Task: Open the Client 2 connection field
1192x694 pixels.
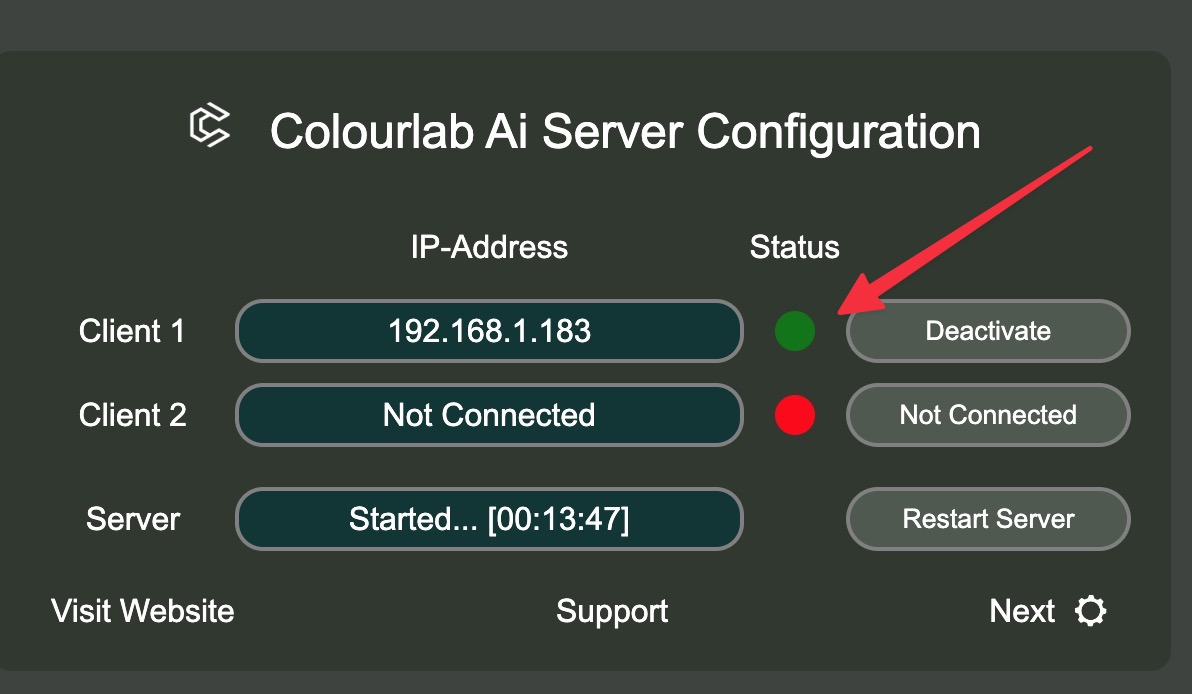Action: coord(489,415)
